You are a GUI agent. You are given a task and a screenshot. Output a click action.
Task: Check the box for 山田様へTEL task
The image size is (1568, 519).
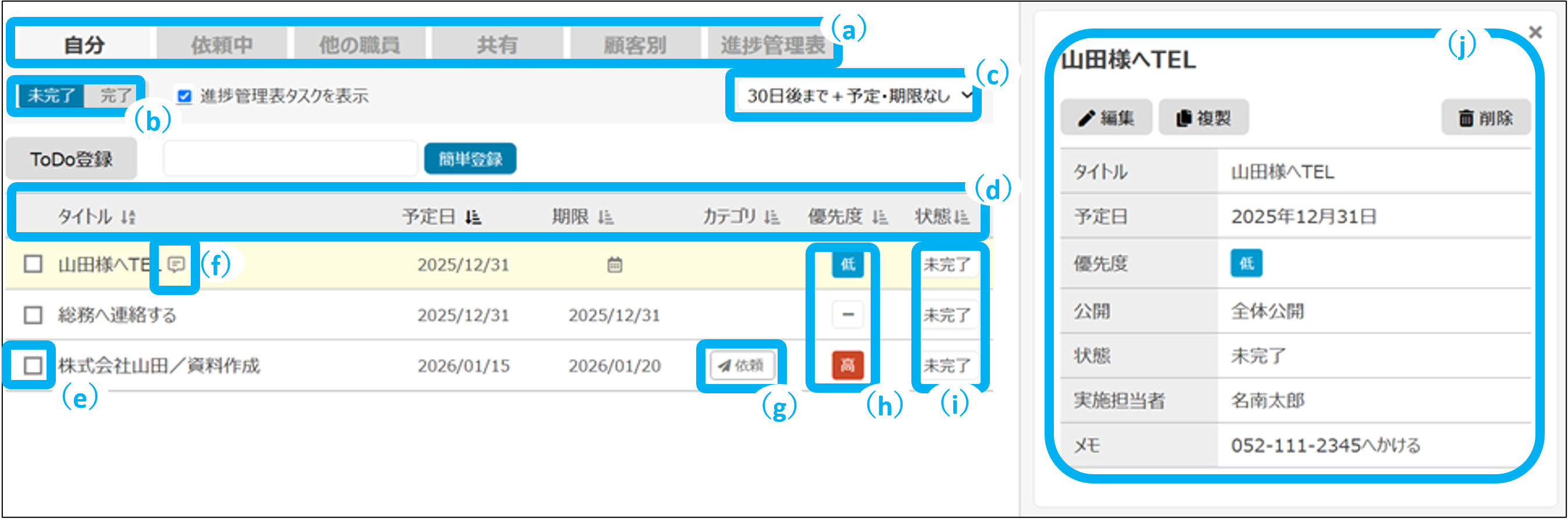click(33, 264)
